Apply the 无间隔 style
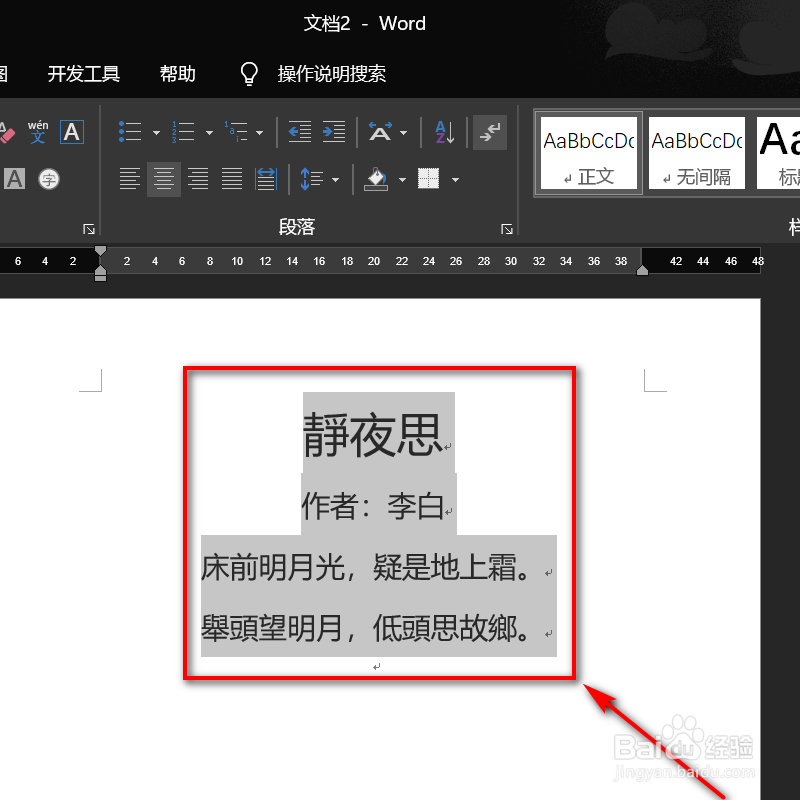The image size is (800, 800). 696,152
